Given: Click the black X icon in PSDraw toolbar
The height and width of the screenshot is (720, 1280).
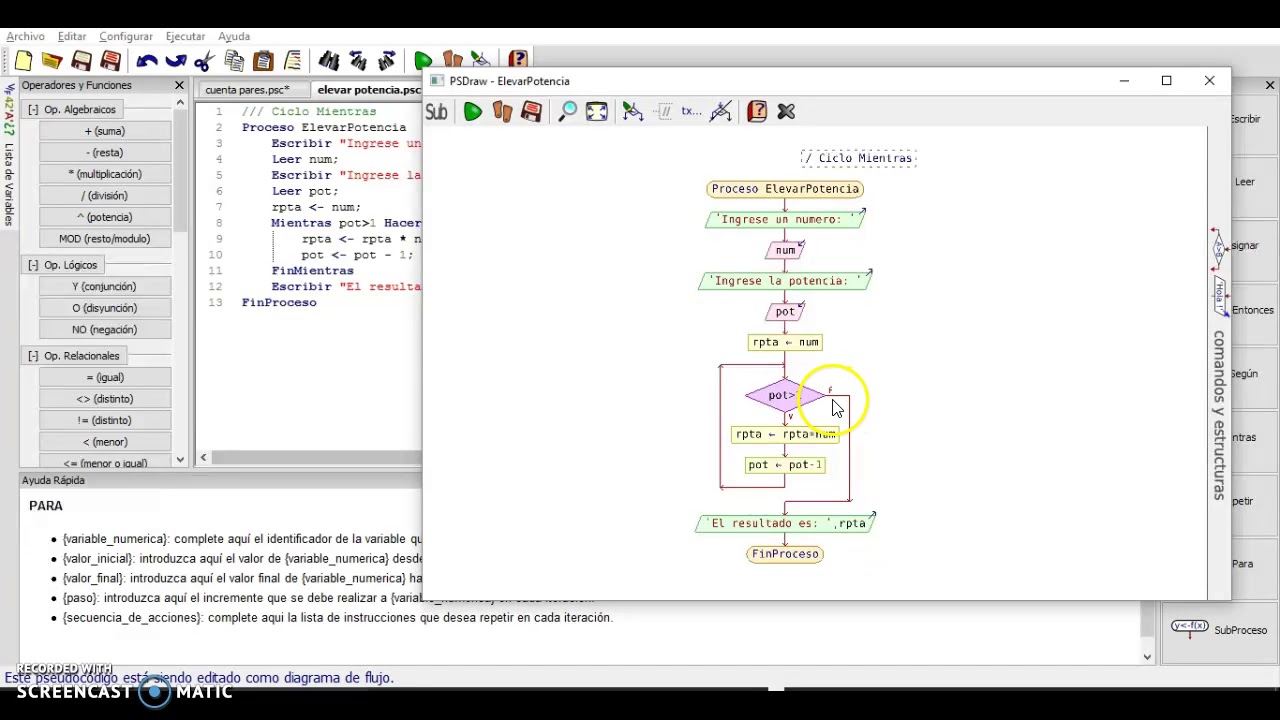Looking at the screenshot, I should click(x=786, y=112).
